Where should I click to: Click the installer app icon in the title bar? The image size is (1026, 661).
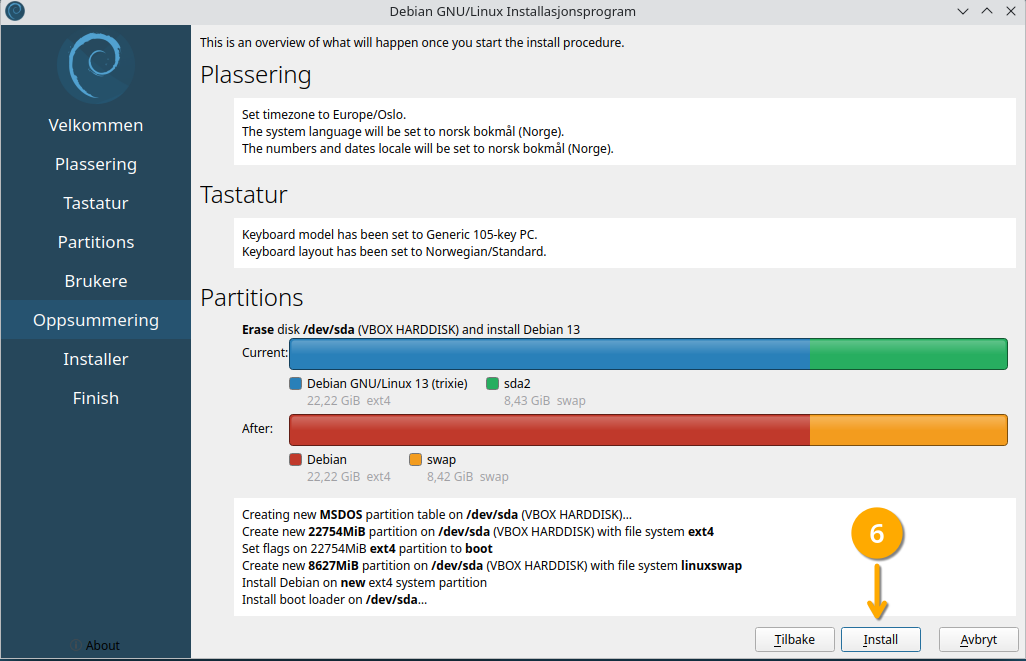pyautogui.click(x=14, y=11)
